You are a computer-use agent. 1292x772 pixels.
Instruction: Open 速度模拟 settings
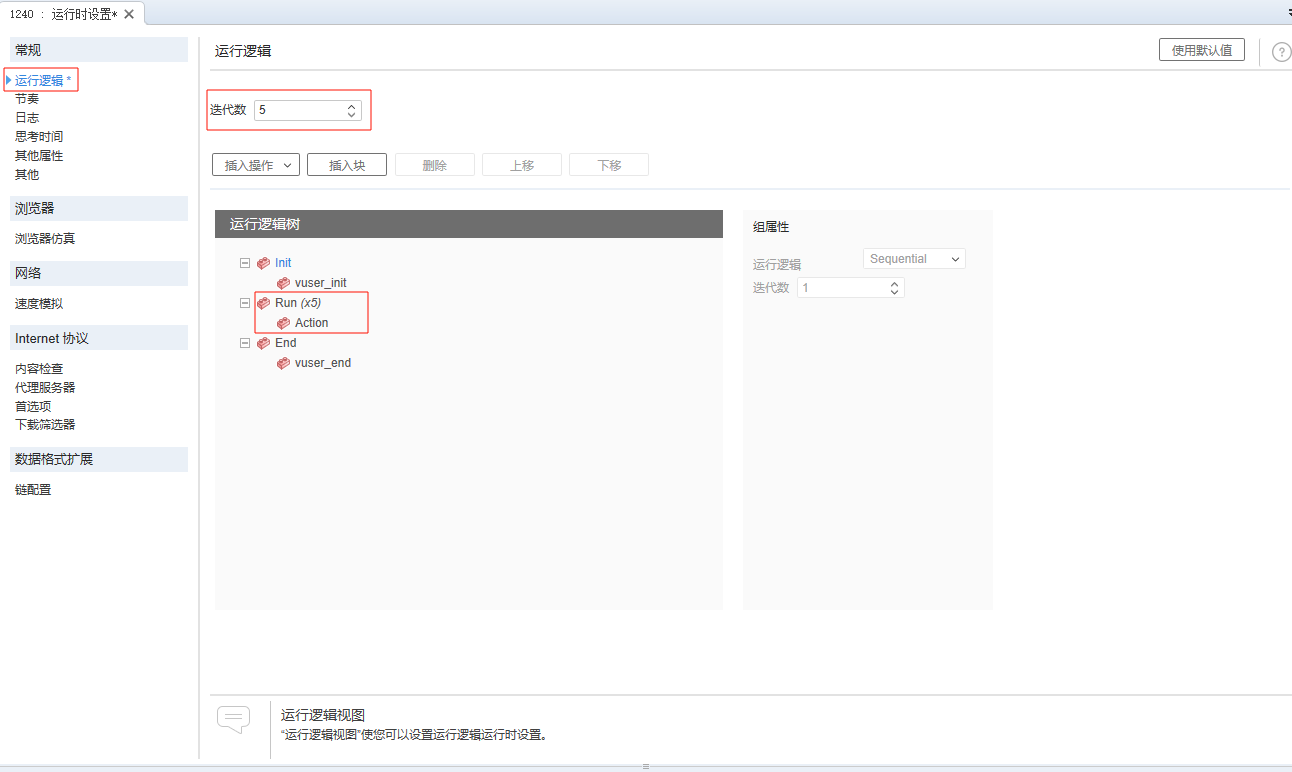[x=39, y=304]
